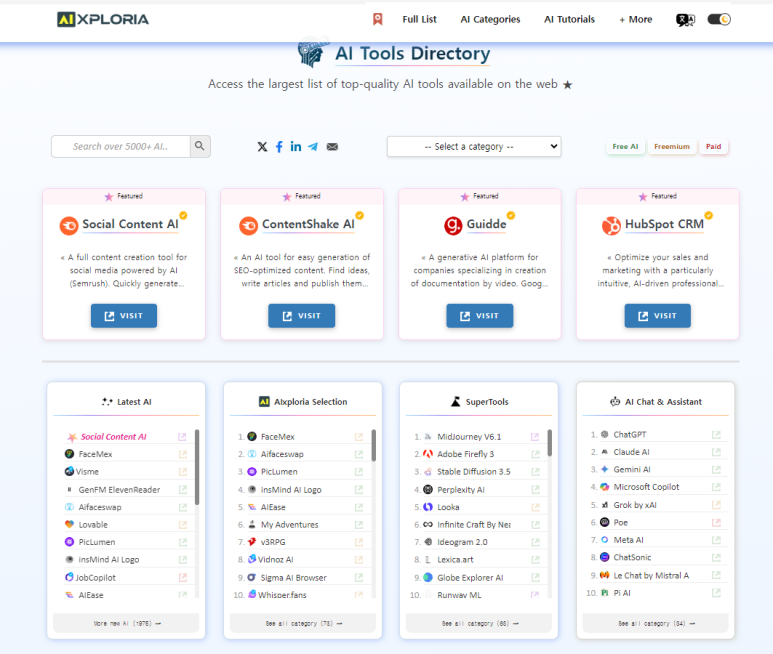Open external link icon for Pi AI
Screen dimensions: 773x654
[716, 593]
